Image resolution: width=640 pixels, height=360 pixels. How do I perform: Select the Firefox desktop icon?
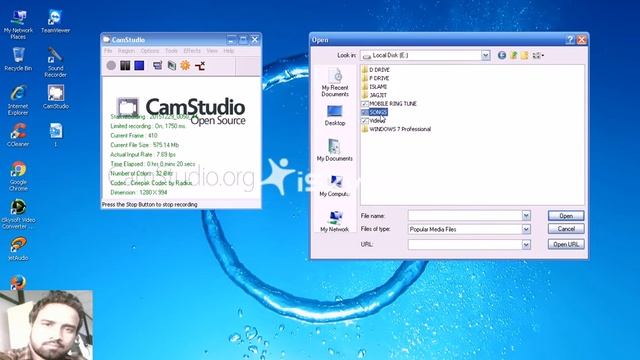point(18,282)
